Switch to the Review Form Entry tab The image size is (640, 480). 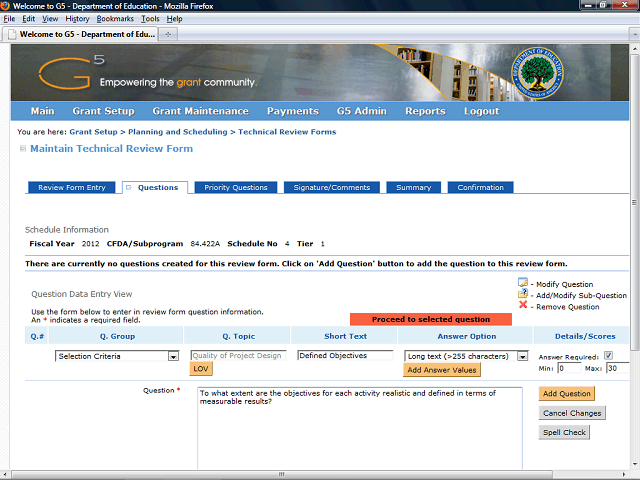pos(72,187)
